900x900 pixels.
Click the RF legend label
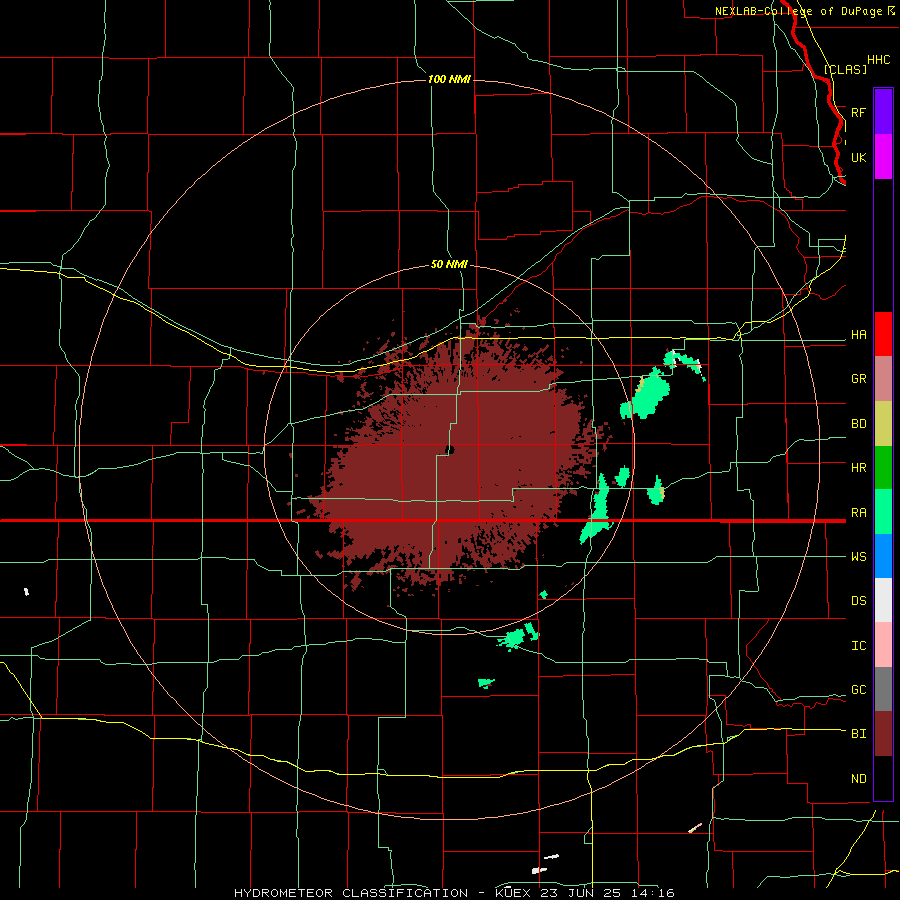pyautogui.click(x=858, y=112)
